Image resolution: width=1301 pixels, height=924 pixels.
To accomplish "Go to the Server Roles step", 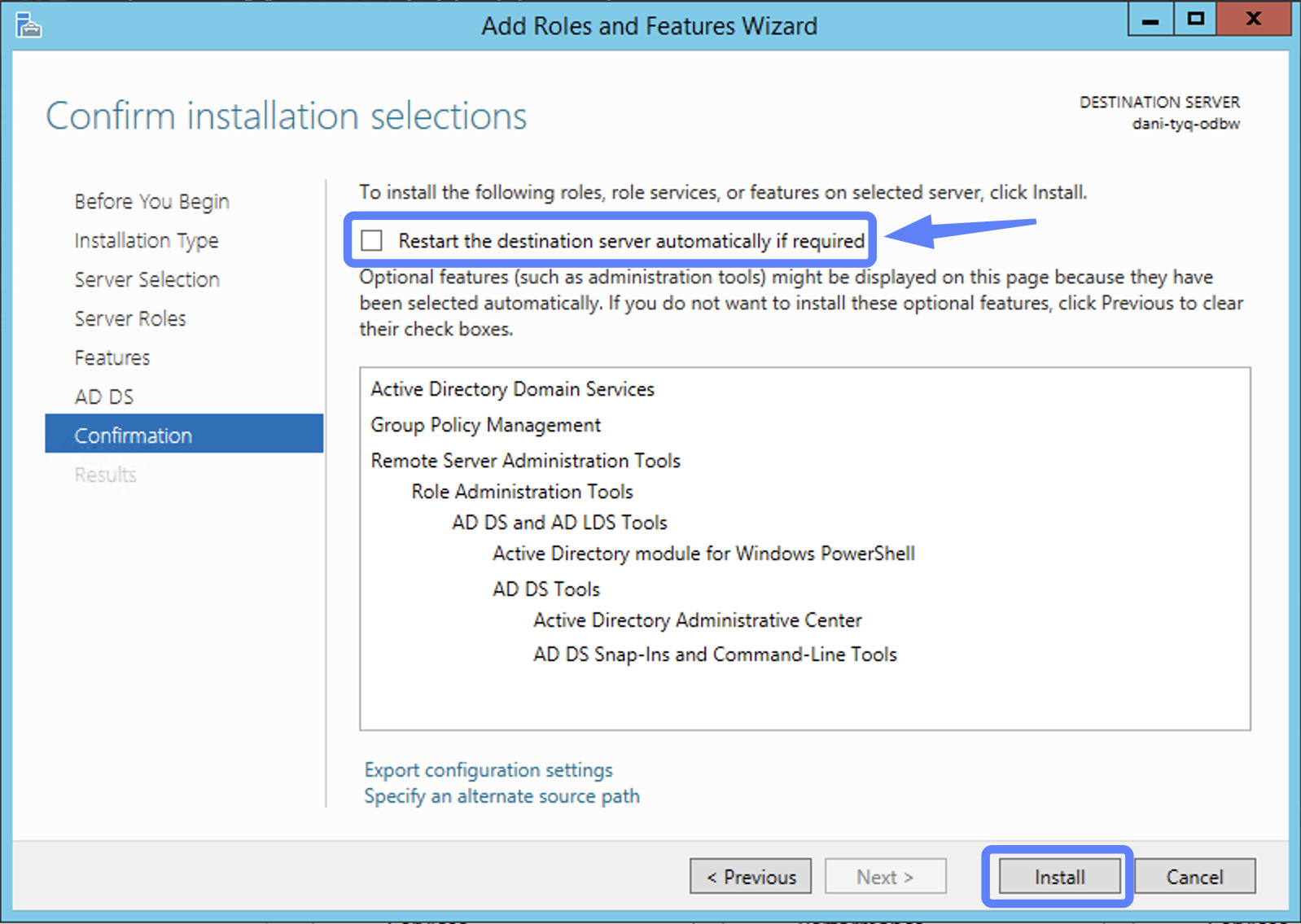I will pyautogui.click(x=130, y=318).
